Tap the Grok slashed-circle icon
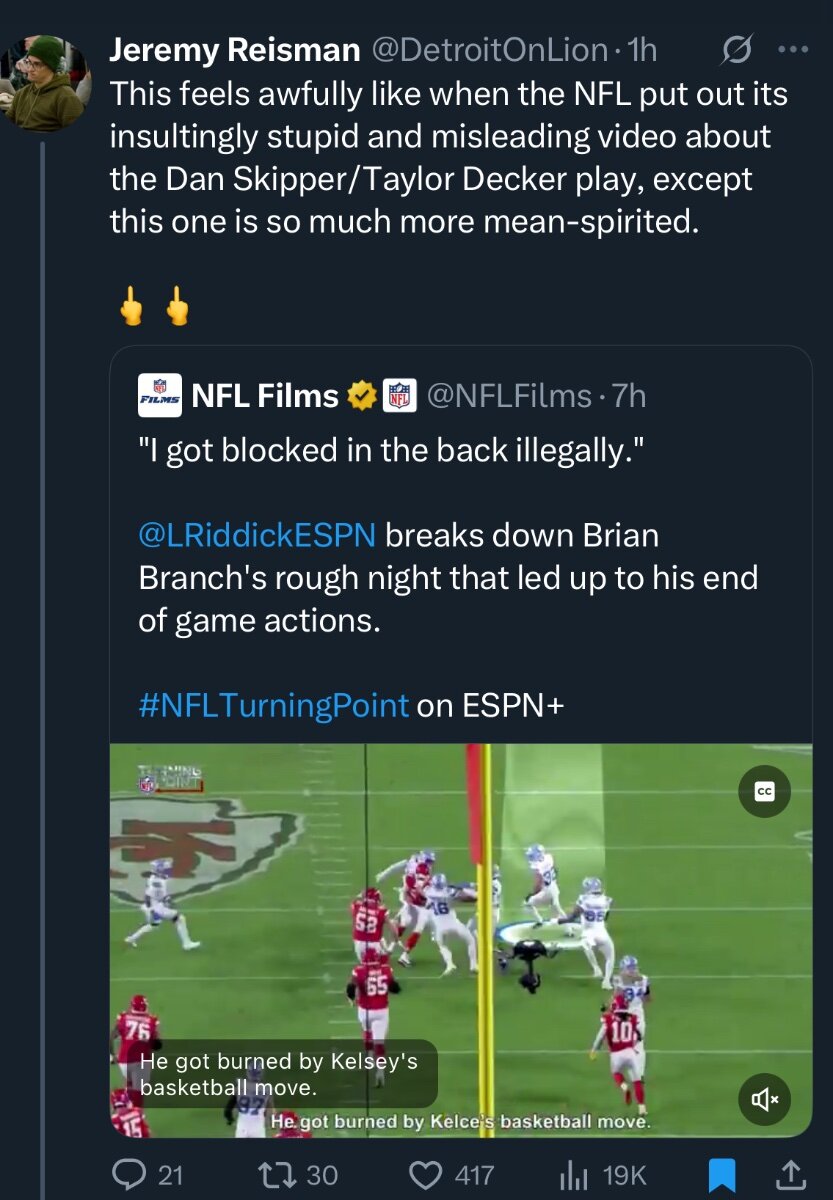This screenshot has height=1200, width=833. tap(737, 49)
